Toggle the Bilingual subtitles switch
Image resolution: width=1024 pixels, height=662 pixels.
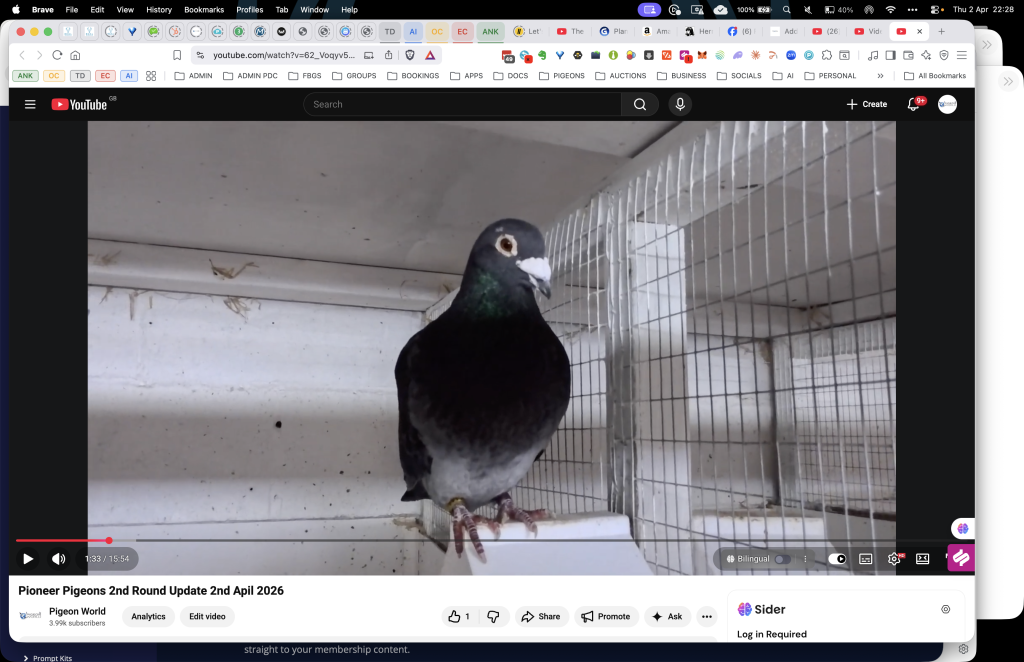tap(782, 559)
